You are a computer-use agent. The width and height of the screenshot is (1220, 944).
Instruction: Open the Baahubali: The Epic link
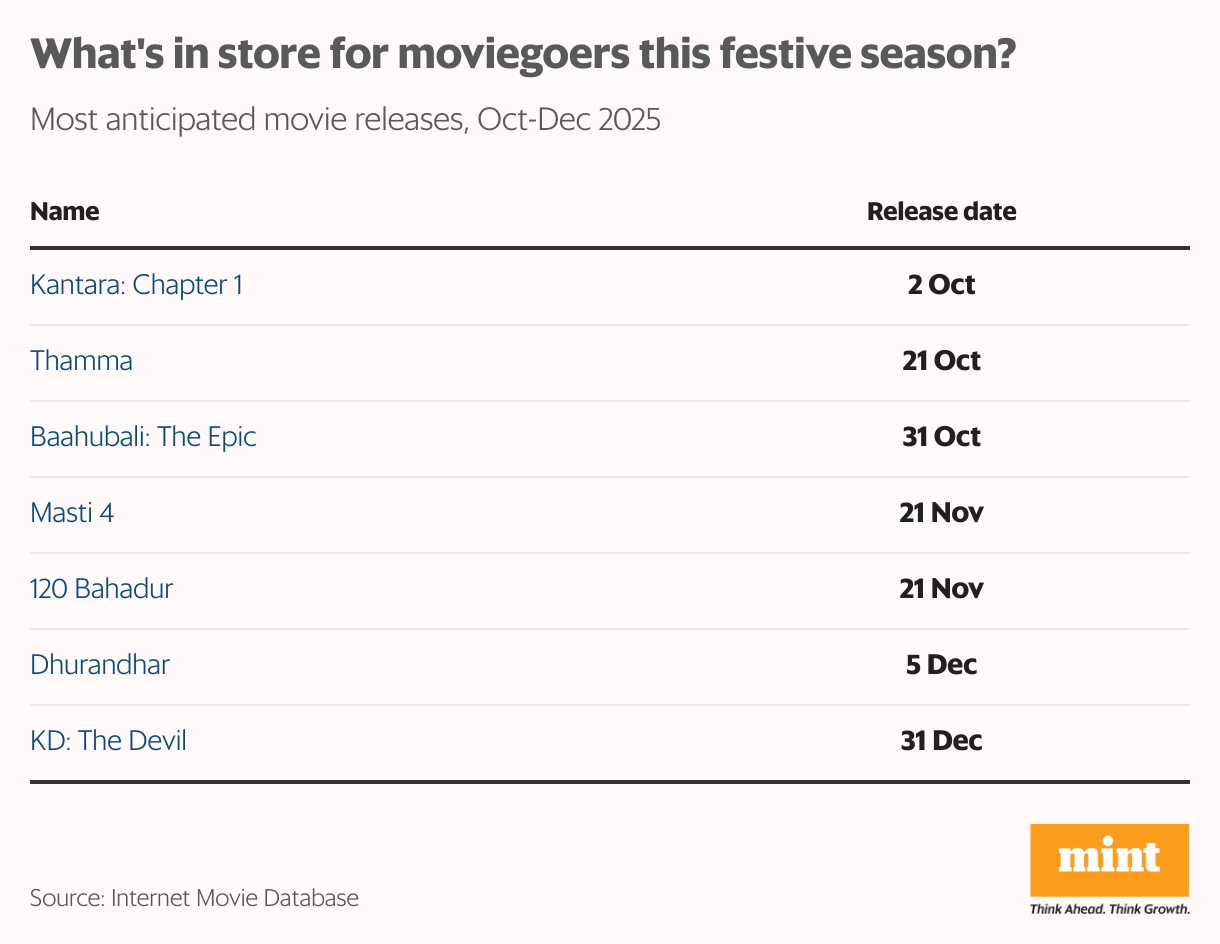click(143, 437)
